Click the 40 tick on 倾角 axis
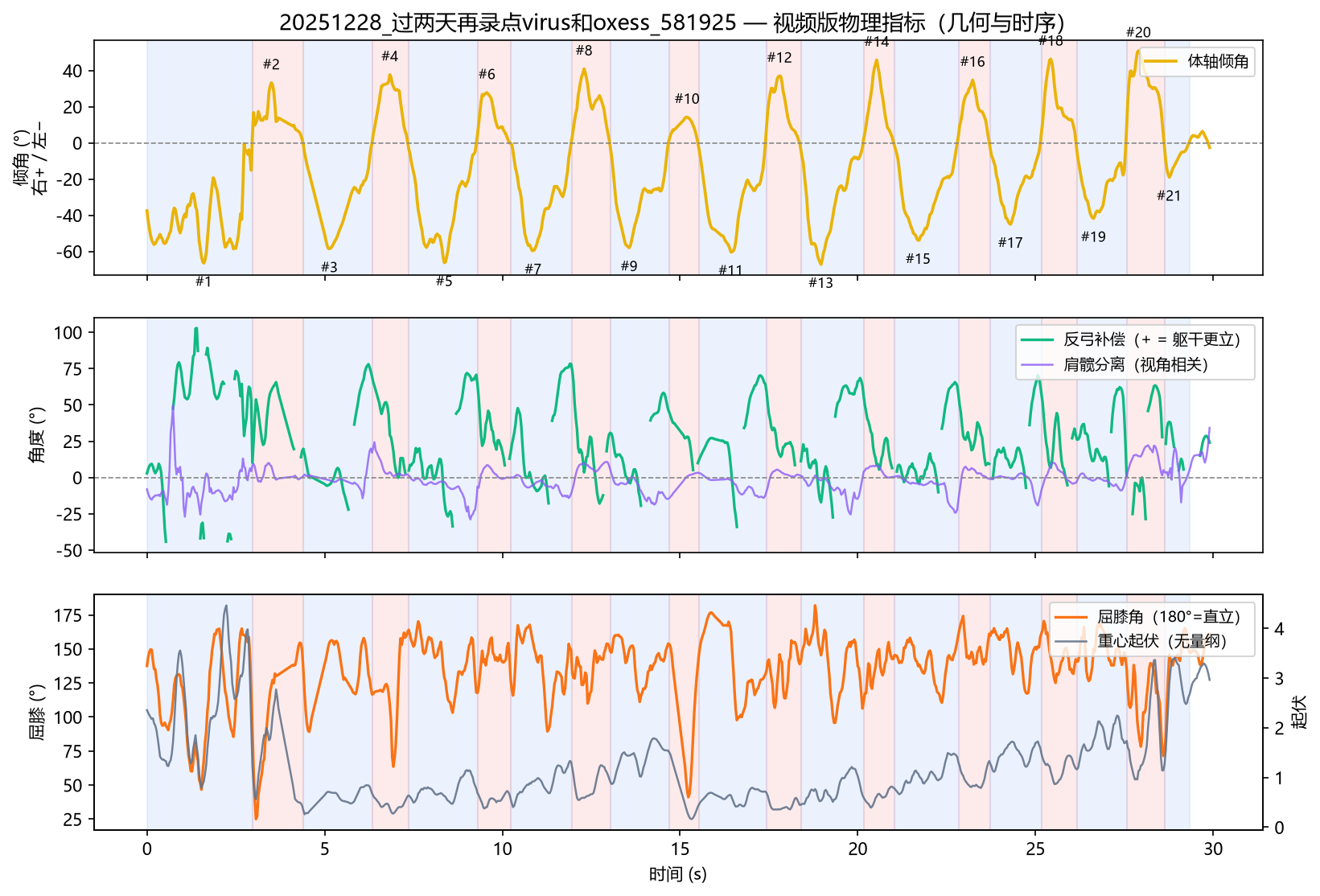 tap(73, 71)
